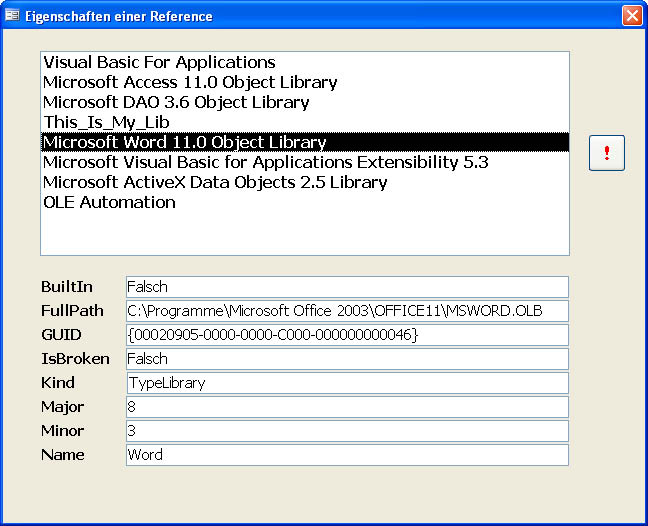This screenshot has width=648, height=526.
Task: Select Visual Basic For Applications in list
Action: click(x=305, y=62)
